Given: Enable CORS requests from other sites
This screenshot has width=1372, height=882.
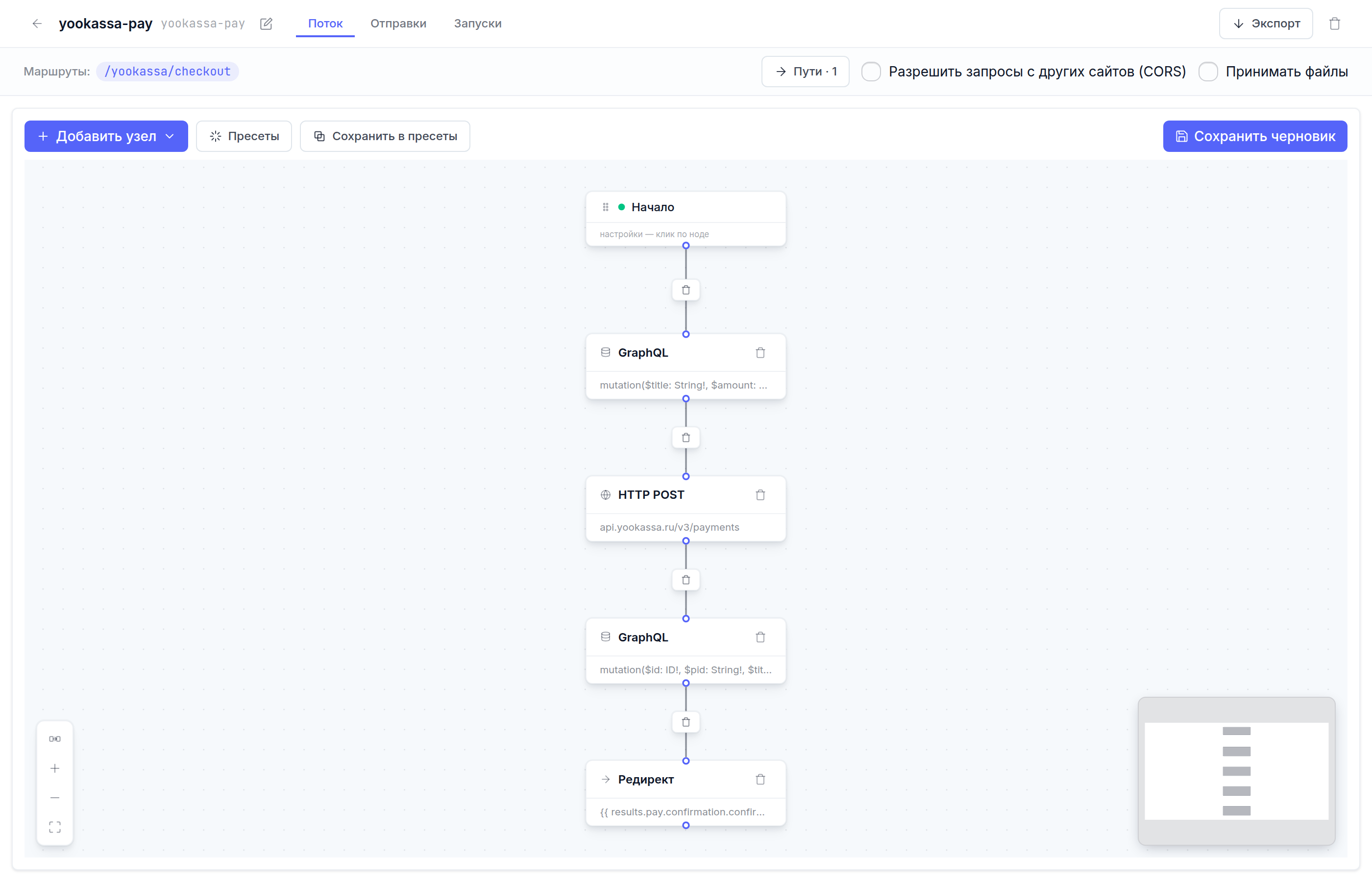Looking at the screenshot, I should point(872,72).
